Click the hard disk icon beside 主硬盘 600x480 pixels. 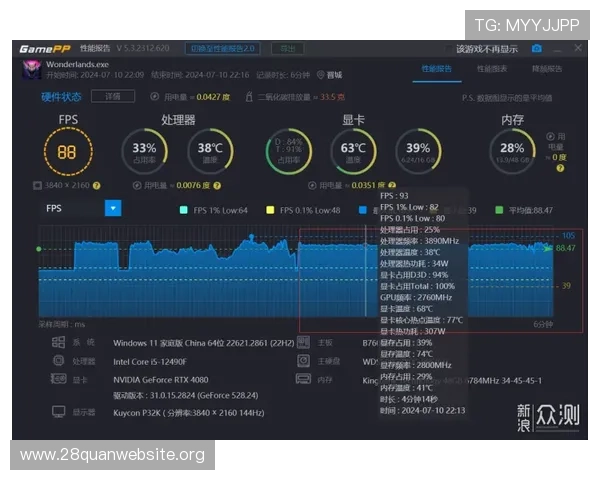click(x=303, y=361)
